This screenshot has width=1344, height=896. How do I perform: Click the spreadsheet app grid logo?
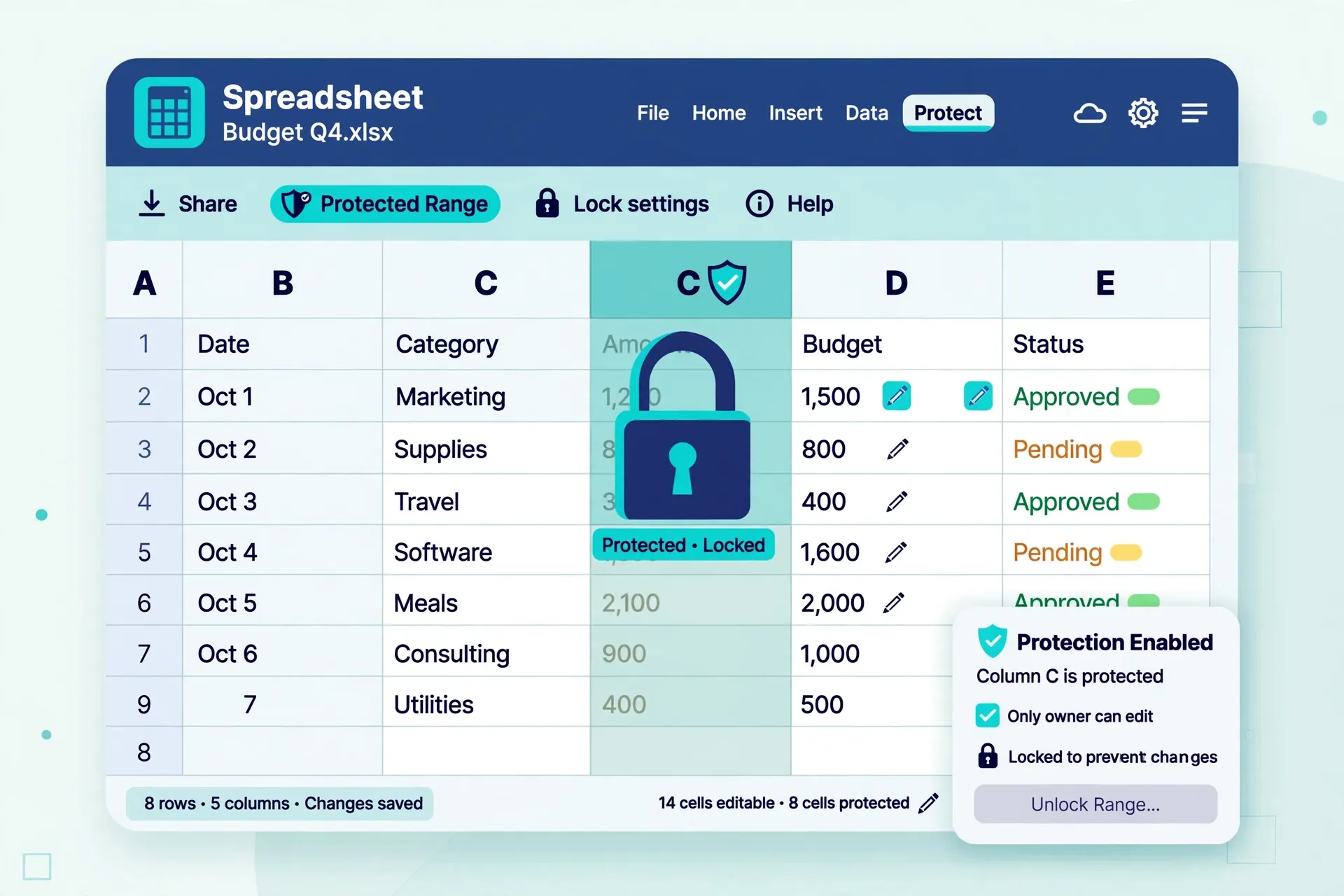[x=169, y=113]
